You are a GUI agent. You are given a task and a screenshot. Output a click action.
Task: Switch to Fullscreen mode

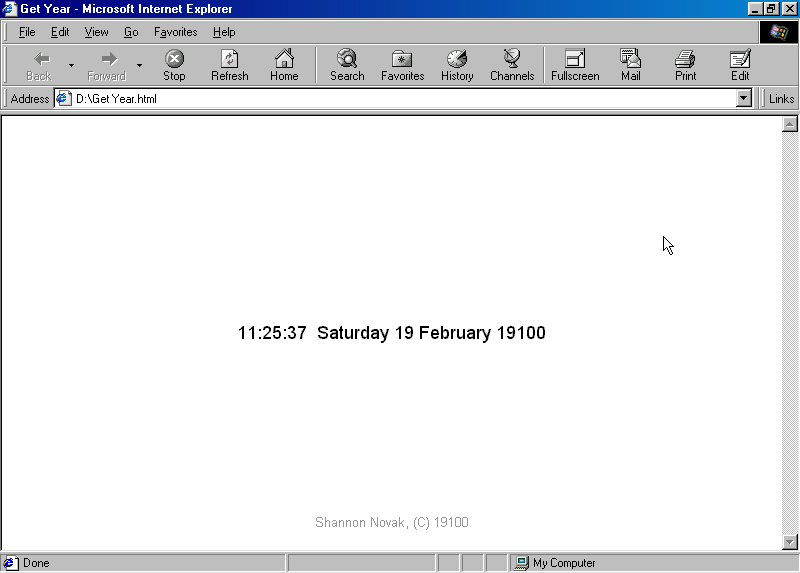tap(575, 66)
